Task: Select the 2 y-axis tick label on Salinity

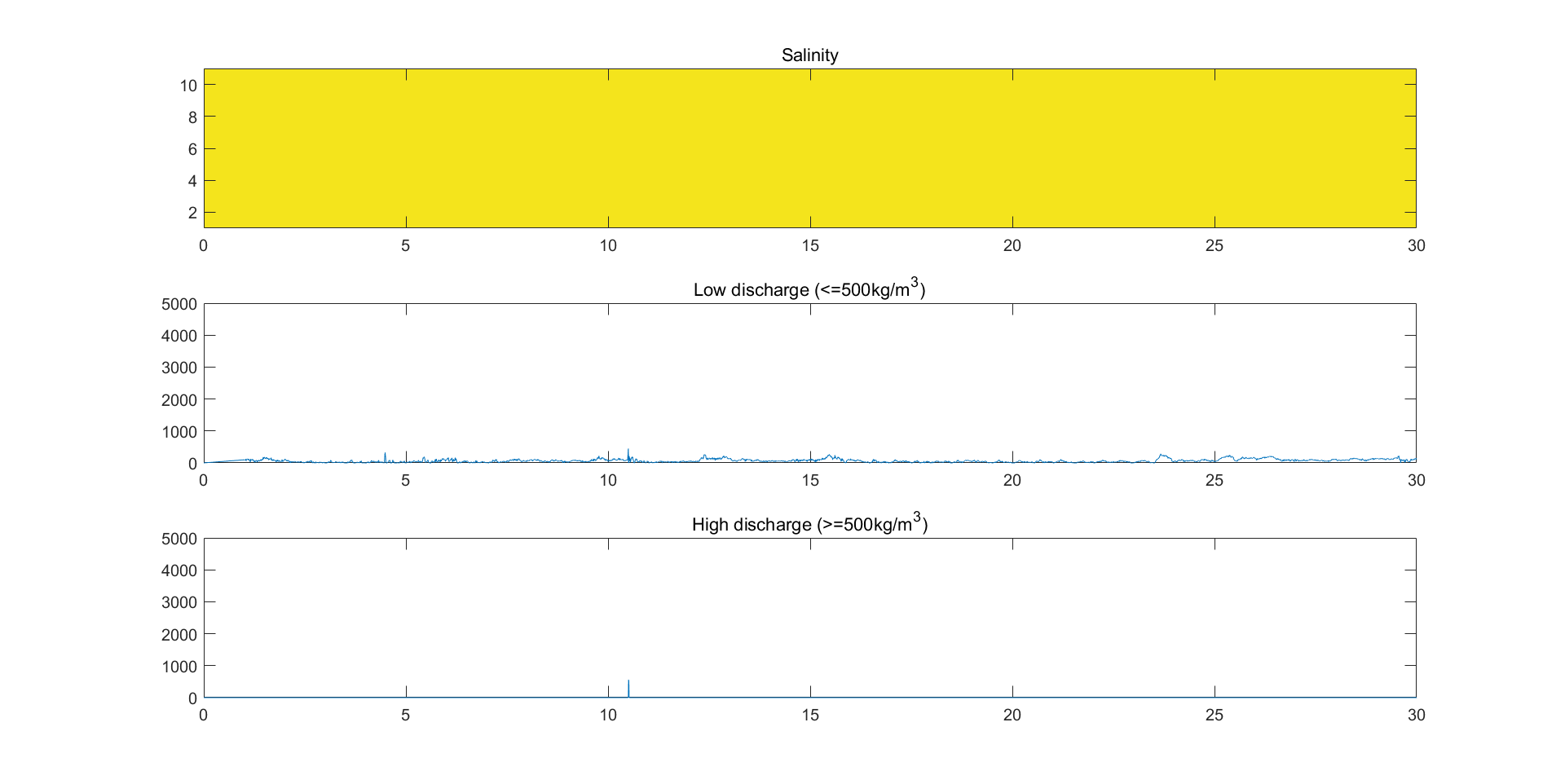Action: (x=192, y=213)
